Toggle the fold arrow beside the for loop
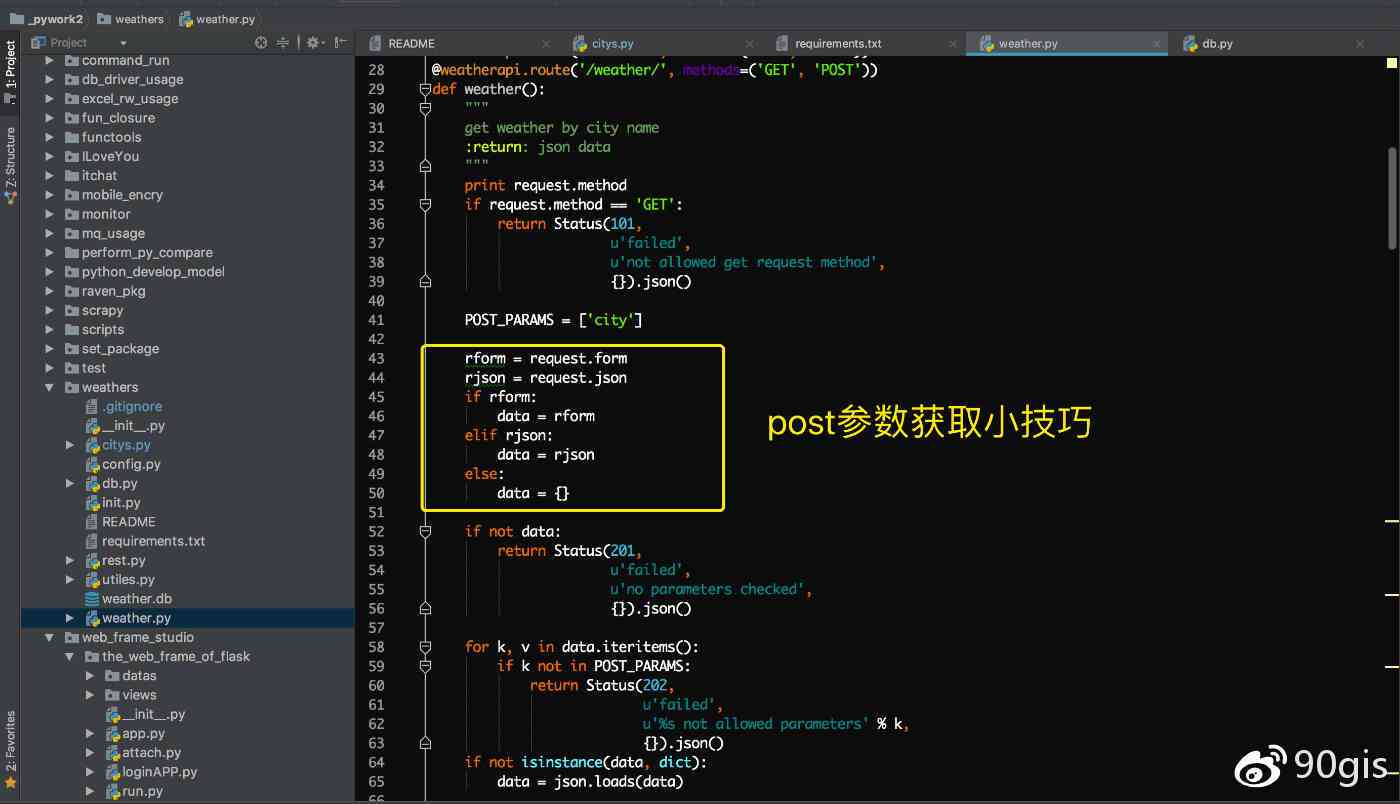This screenshot has height=804, width=1400. click(424, 646)
